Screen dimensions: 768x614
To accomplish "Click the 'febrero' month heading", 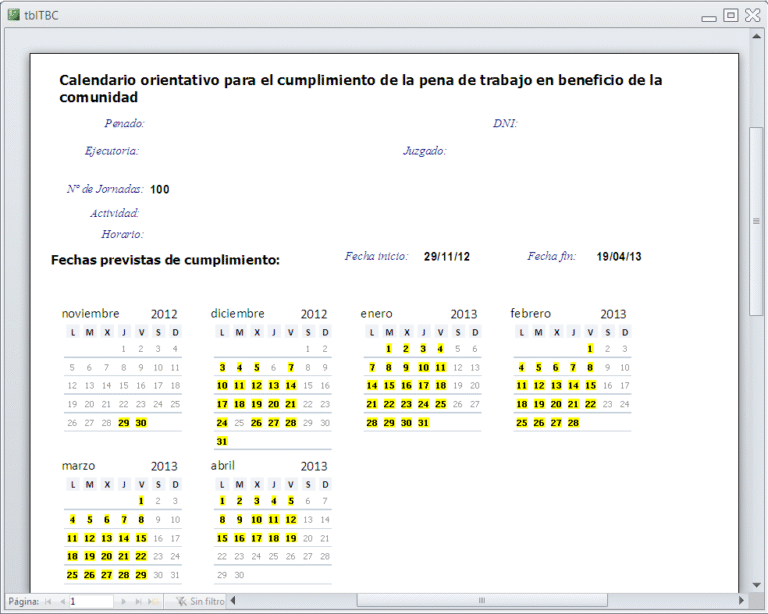I will coord(530,313).
